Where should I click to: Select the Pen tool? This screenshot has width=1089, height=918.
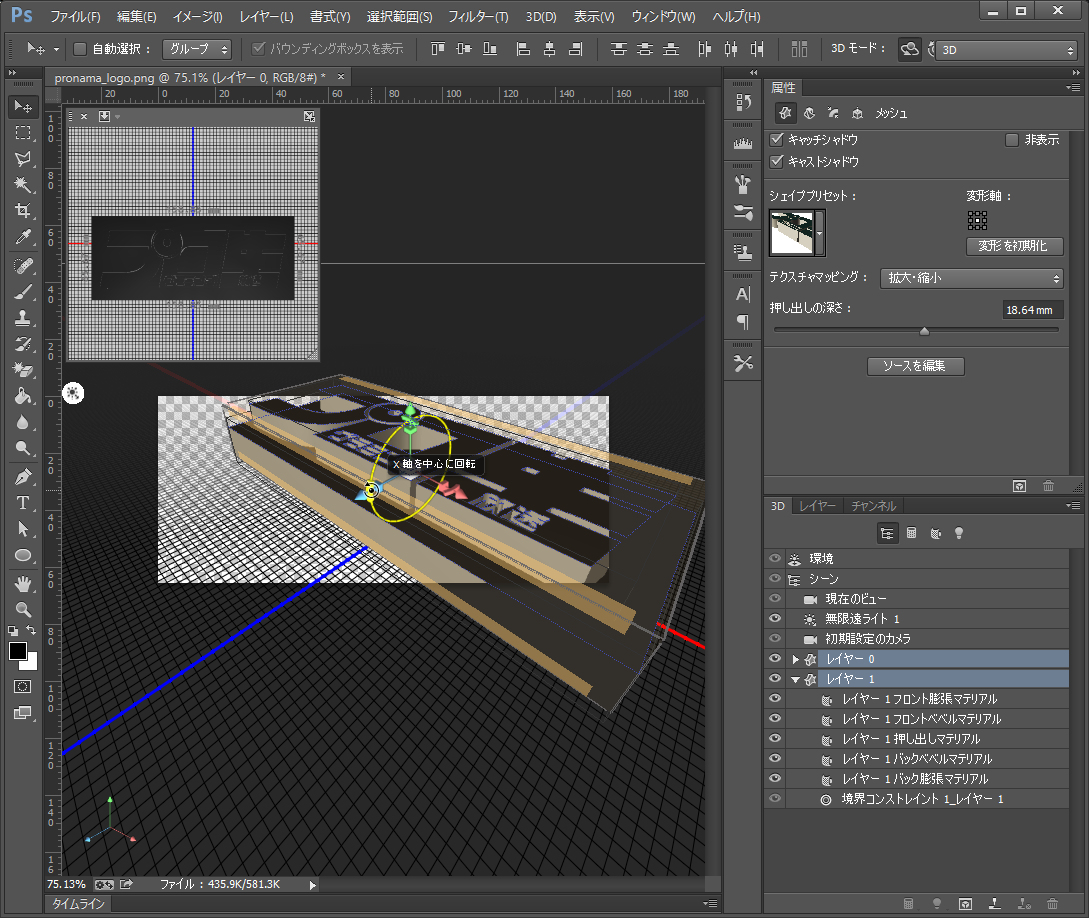point(23,476)
